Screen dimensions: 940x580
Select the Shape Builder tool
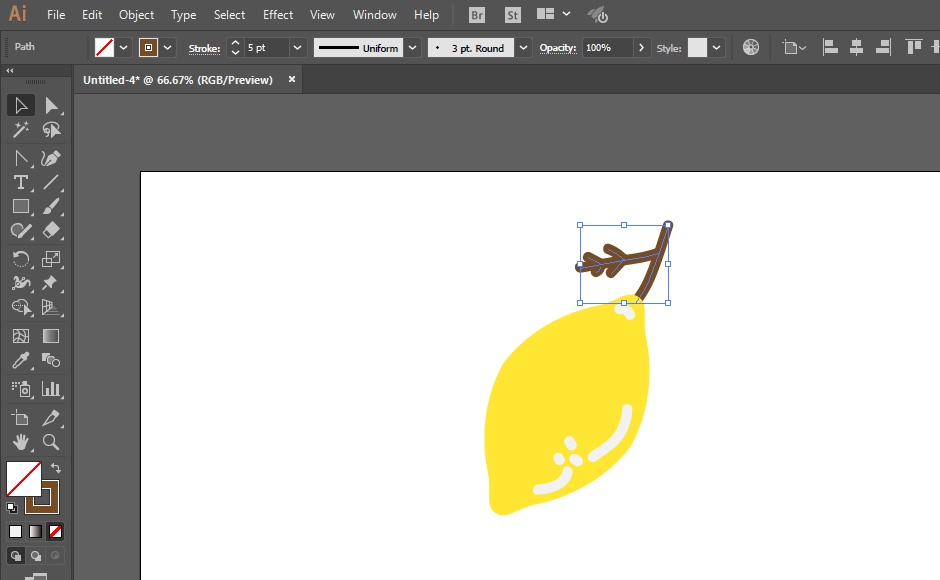[20, 307]
